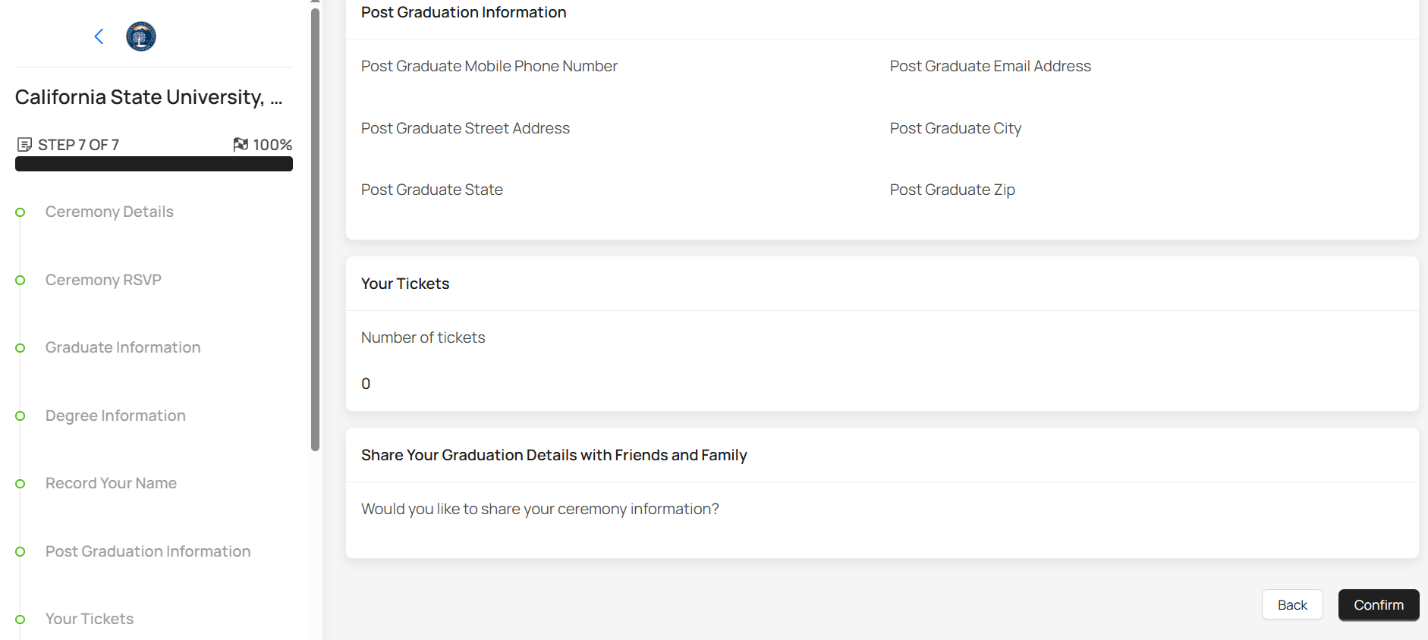Click the blue back chevron arrow
1428x640 pixels.
(98, 36)
